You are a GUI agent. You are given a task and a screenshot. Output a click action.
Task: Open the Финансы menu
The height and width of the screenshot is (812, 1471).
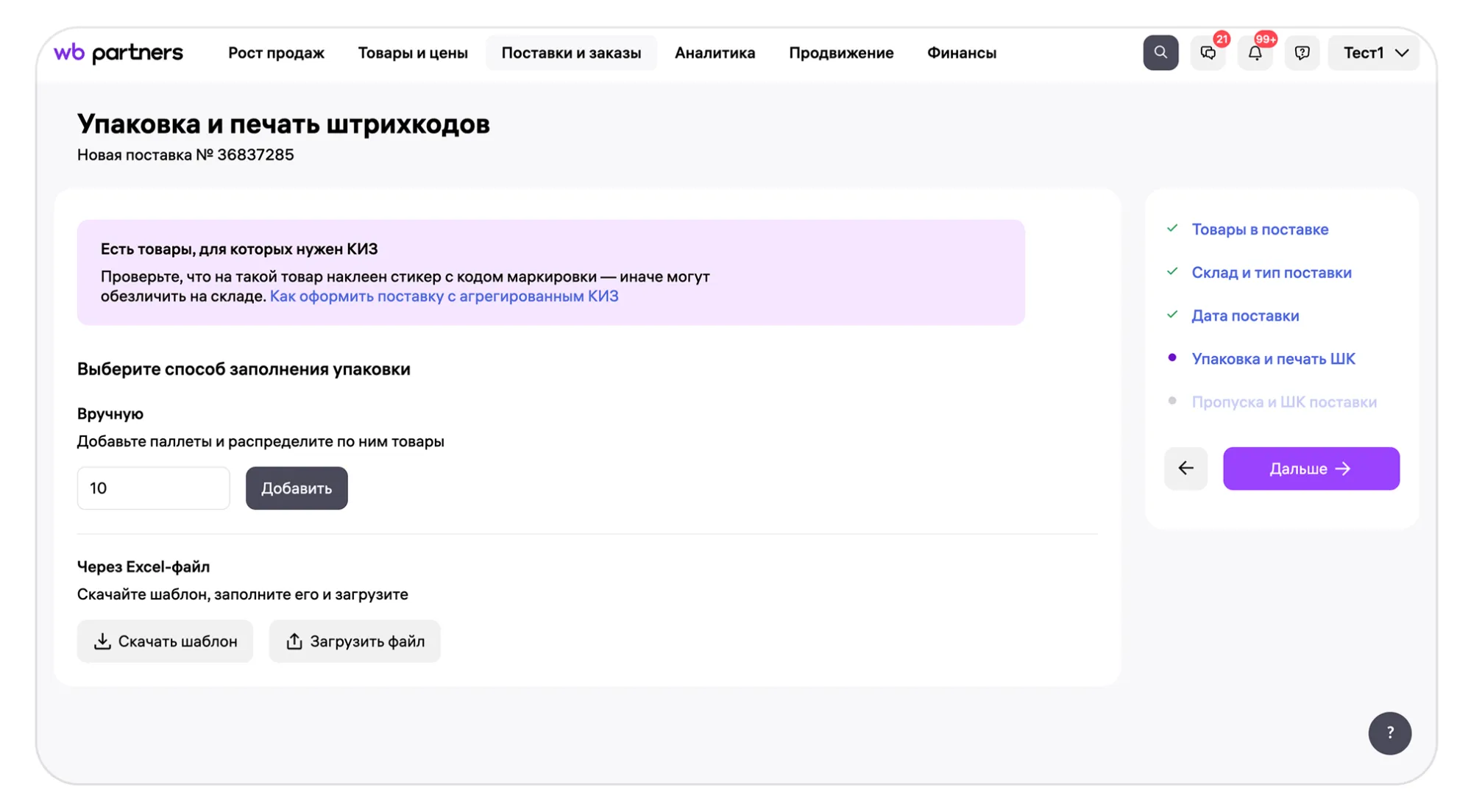[961, 53]
